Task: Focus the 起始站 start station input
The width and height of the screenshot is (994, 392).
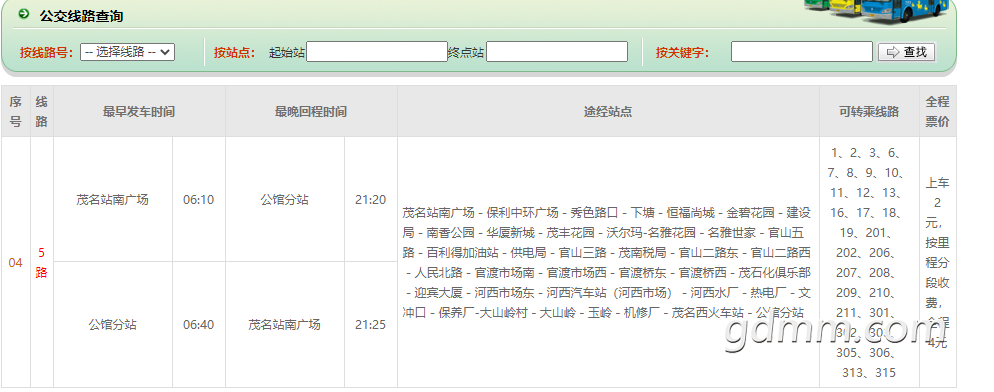Action: [x=377, y=52]
